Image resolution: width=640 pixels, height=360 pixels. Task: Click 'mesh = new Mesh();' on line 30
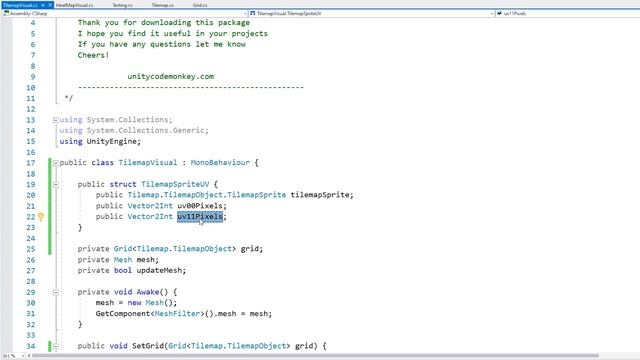click(136, 302)
